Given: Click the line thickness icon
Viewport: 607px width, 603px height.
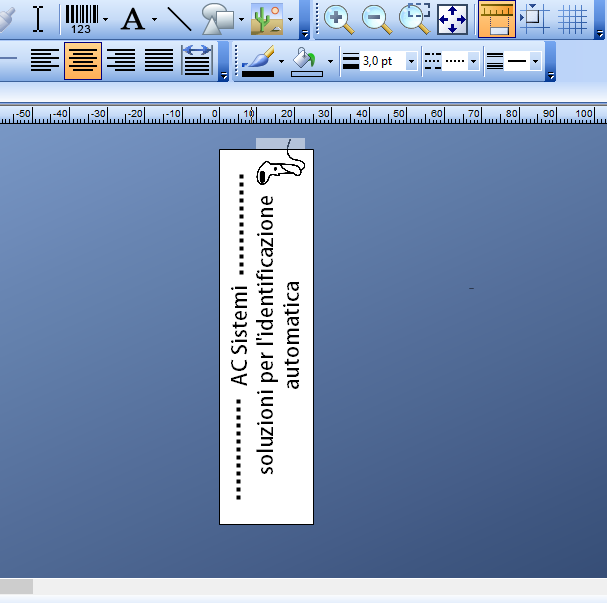Looking at the screenshot, I should point(351,61).
